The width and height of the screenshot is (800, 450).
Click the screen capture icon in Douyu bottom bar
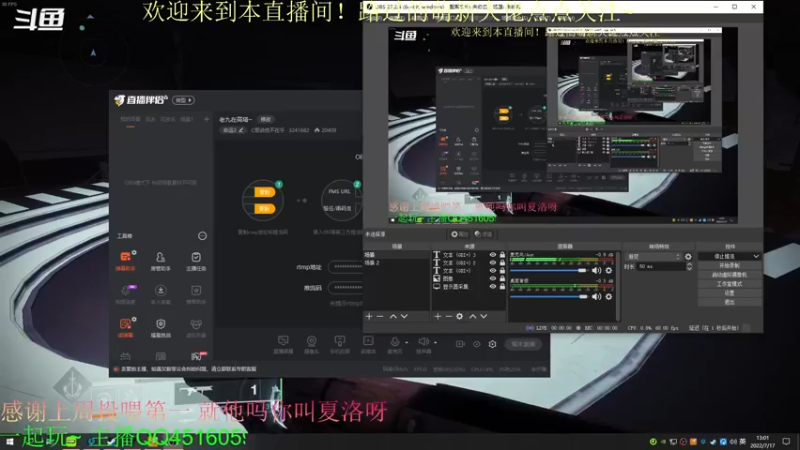click(x=283, y=341)
